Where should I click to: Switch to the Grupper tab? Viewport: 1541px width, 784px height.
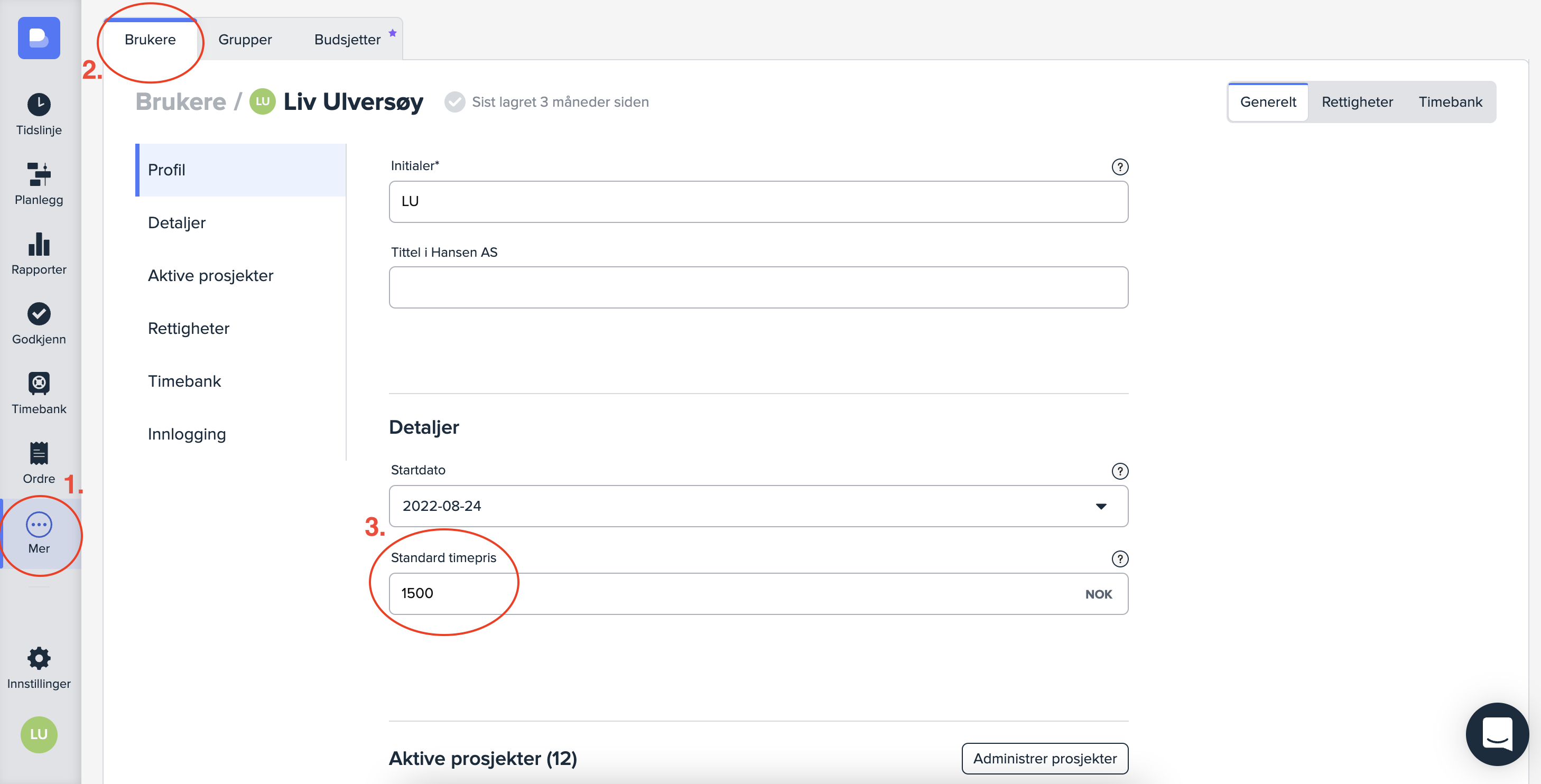245,40
